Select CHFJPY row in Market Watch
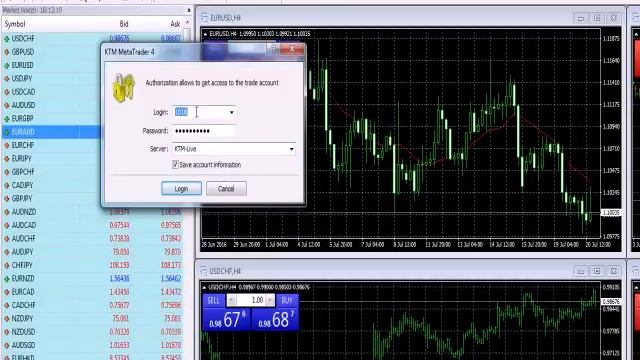The width and height of the screenshot is (640, 360). [x=92, y=265]
